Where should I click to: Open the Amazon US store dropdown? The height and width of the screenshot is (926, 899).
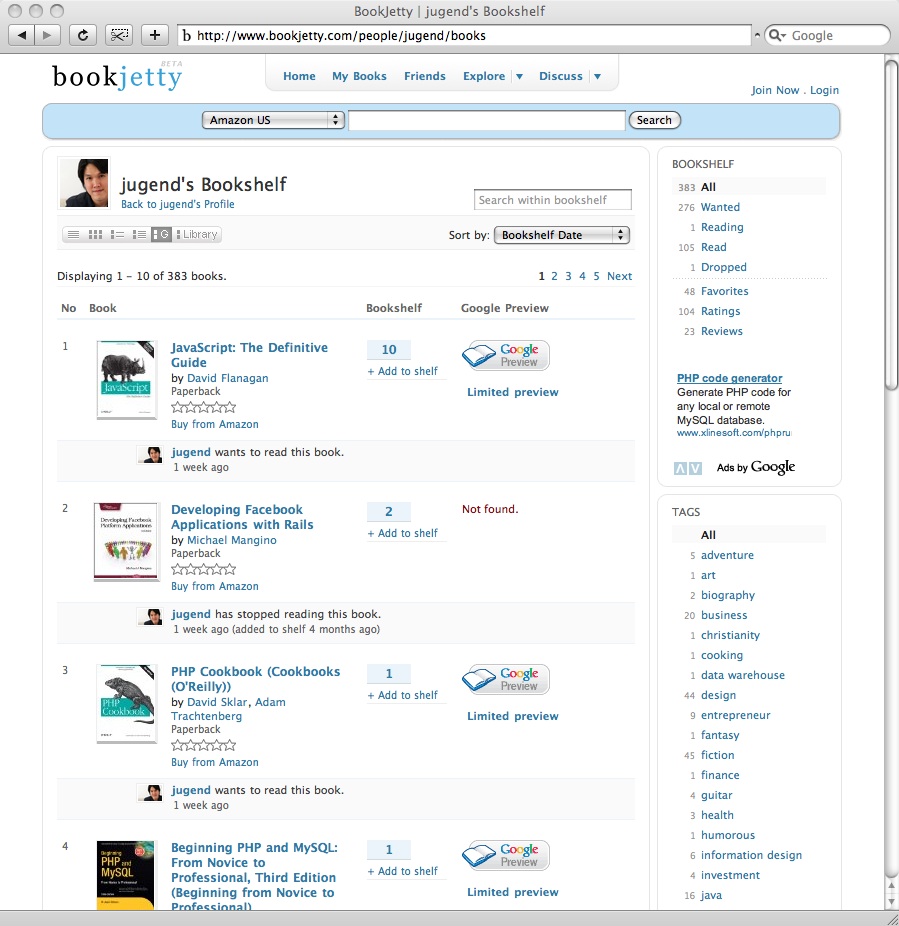(x=273, y=120)
